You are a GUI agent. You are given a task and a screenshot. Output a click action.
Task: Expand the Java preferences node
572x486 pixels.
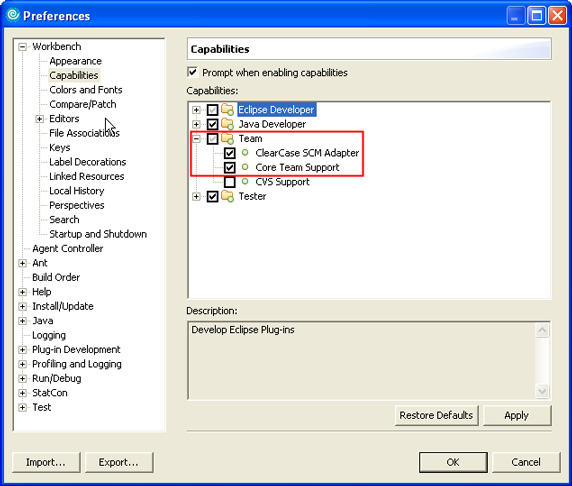pos(23,321)
